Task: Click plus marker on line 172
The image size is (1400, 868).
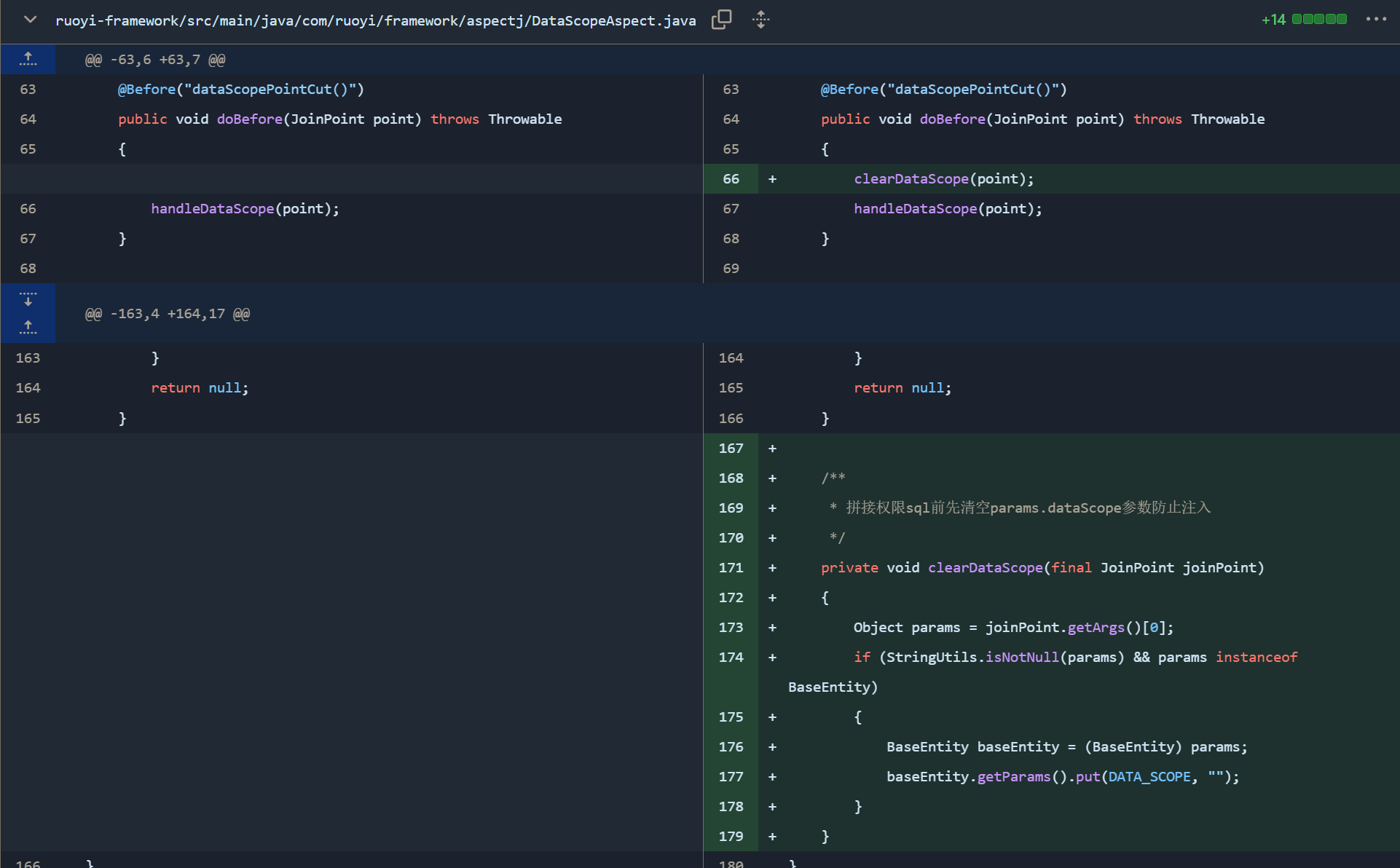Action: (772, 597)
